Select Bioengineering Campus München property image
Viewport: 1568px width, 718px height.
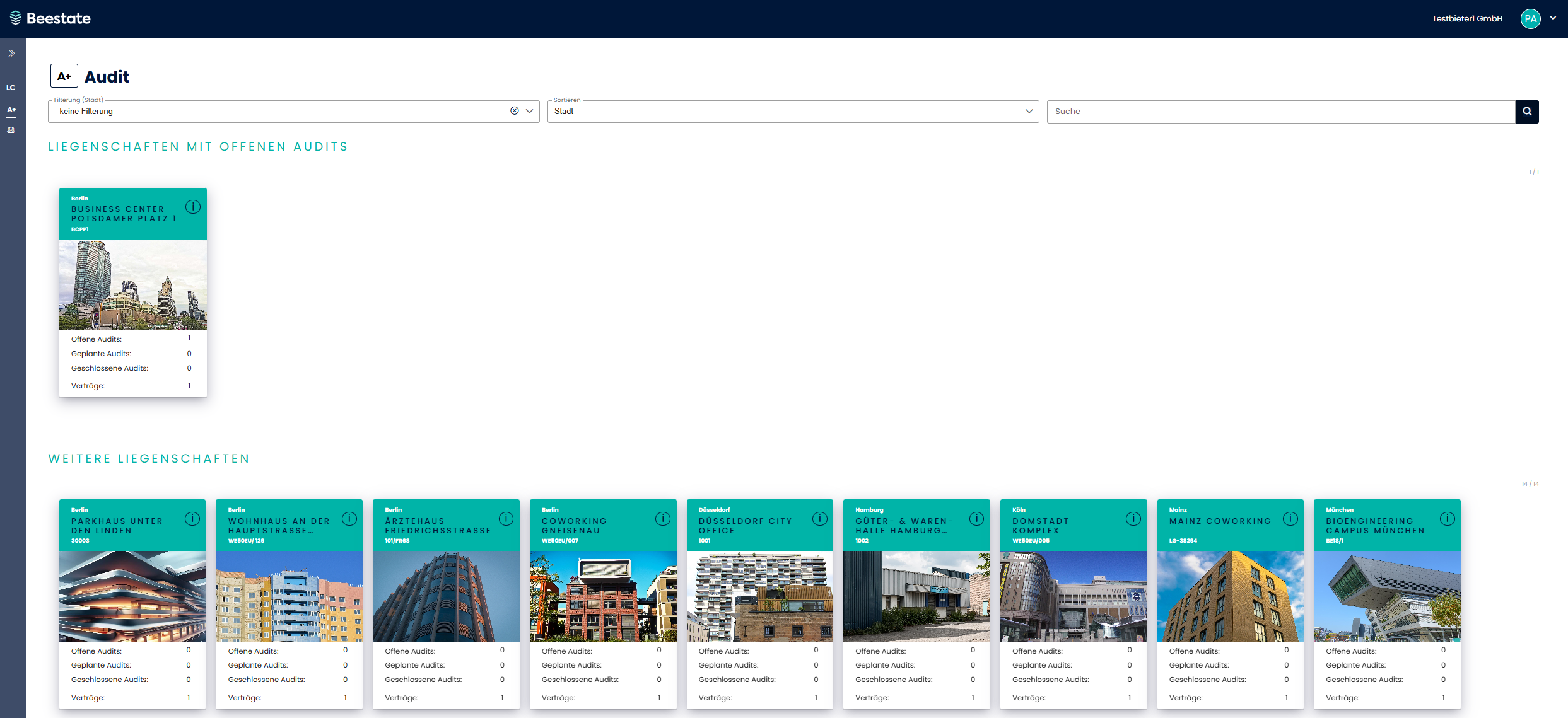1386,596
